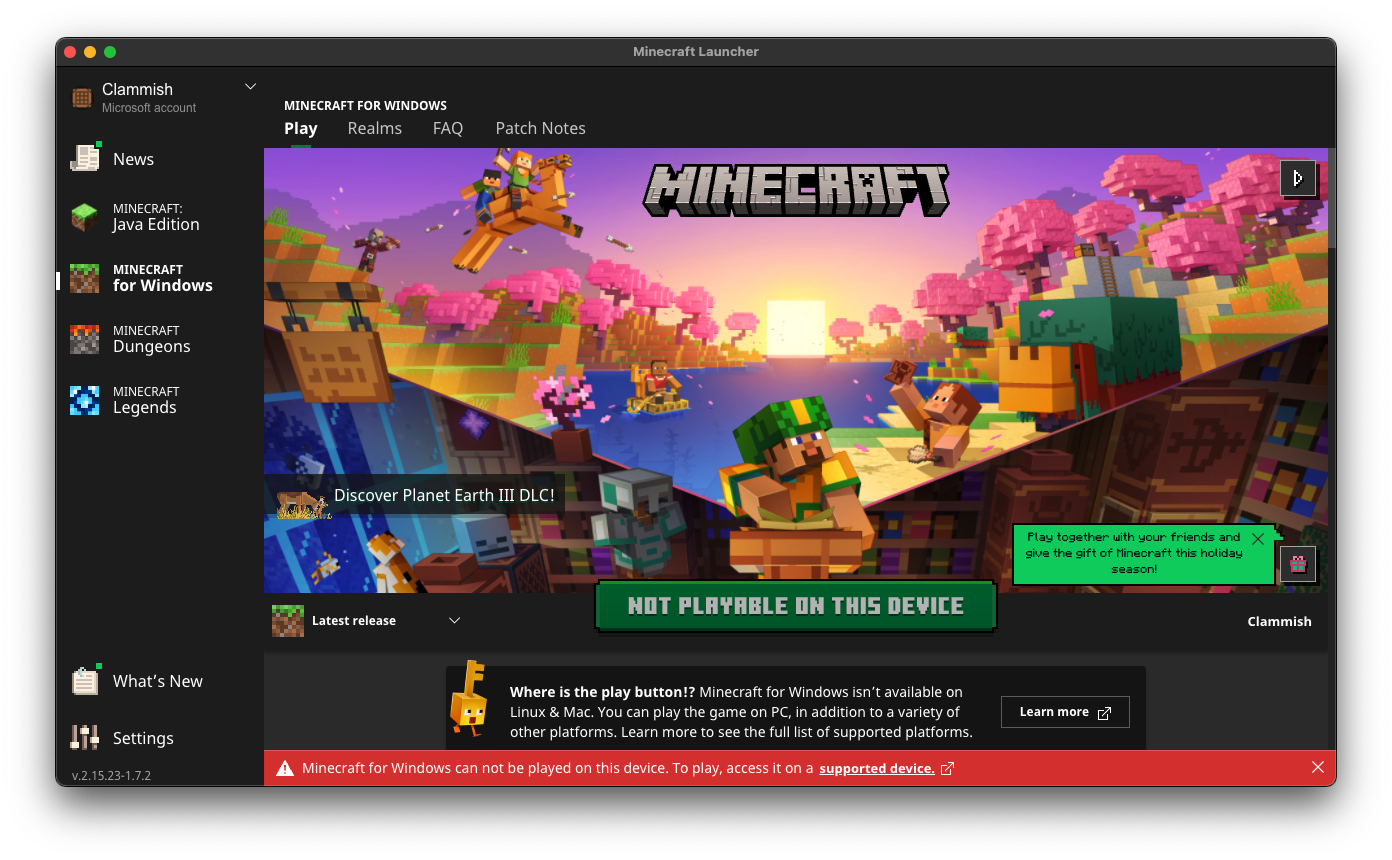Click the grass block icon beside Latest release

[x=288, y=621]
